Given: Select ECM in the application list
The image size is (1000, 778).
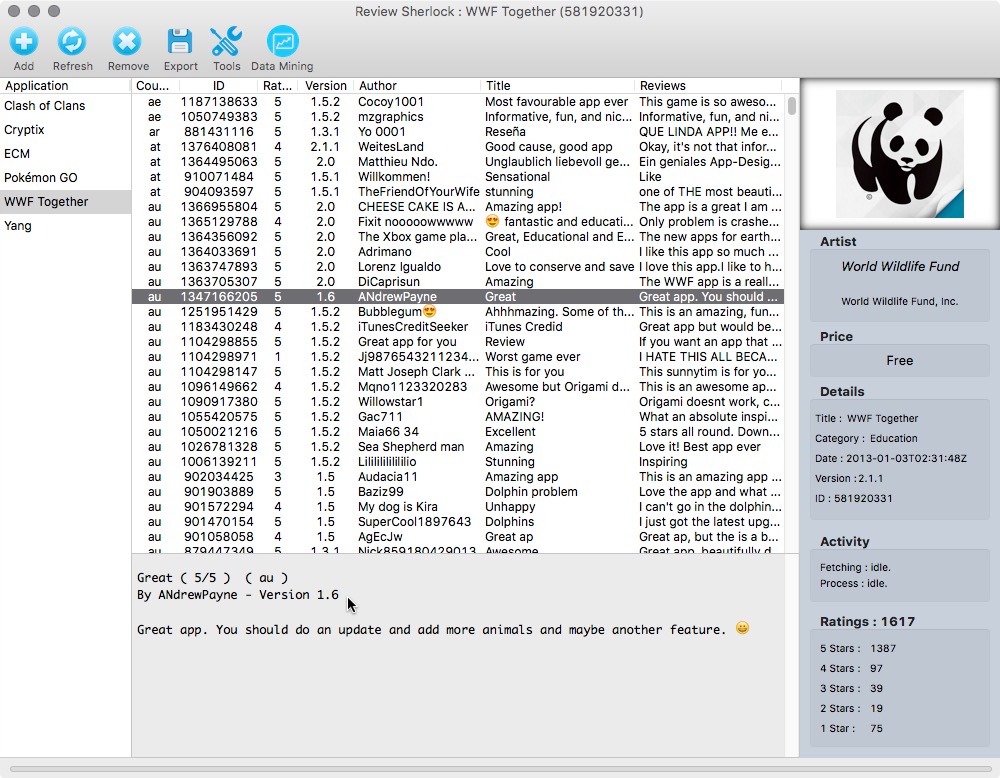Looking at the screenshot, I should [x=65, y=154].
